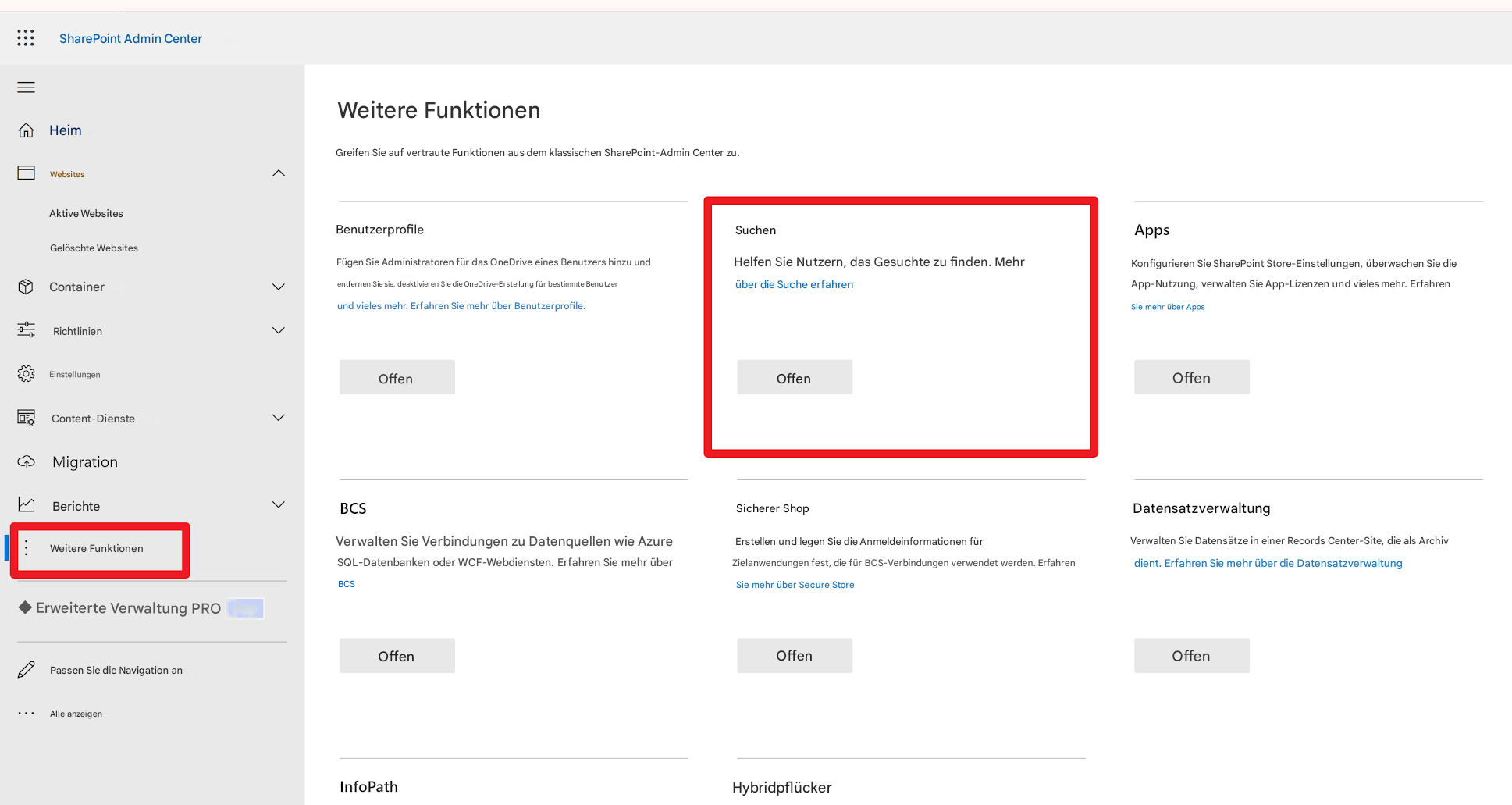Click the Berichte chart icon
The height and width of the screenshot is (805, 1512).
point(27,505)
